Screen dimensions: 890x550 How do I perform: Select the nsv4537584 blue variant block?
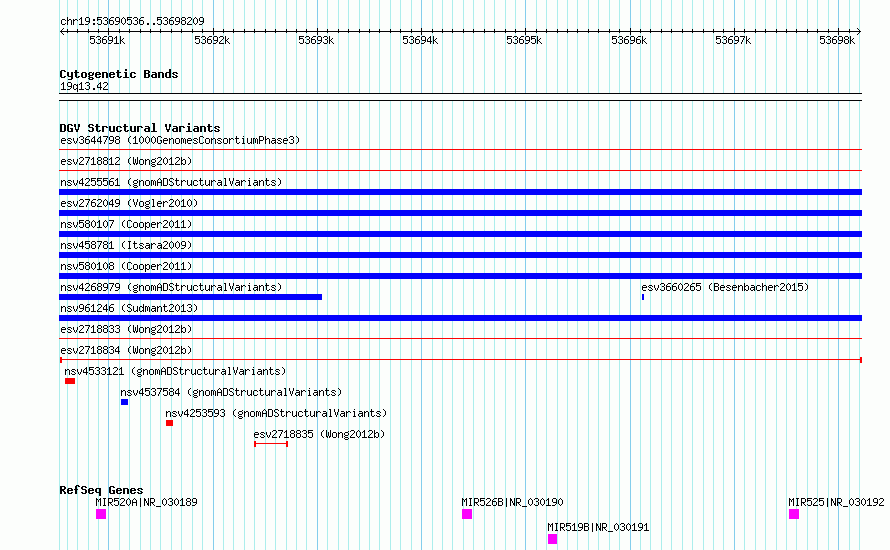pos(124,402)
